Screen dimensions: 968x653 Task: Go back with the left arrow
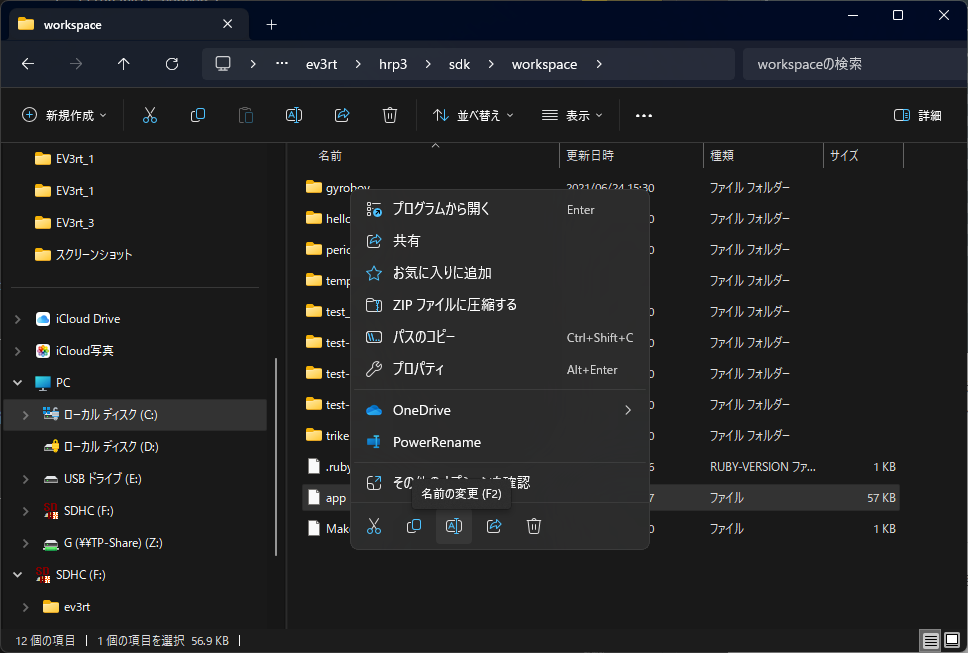tap(28, 64)
